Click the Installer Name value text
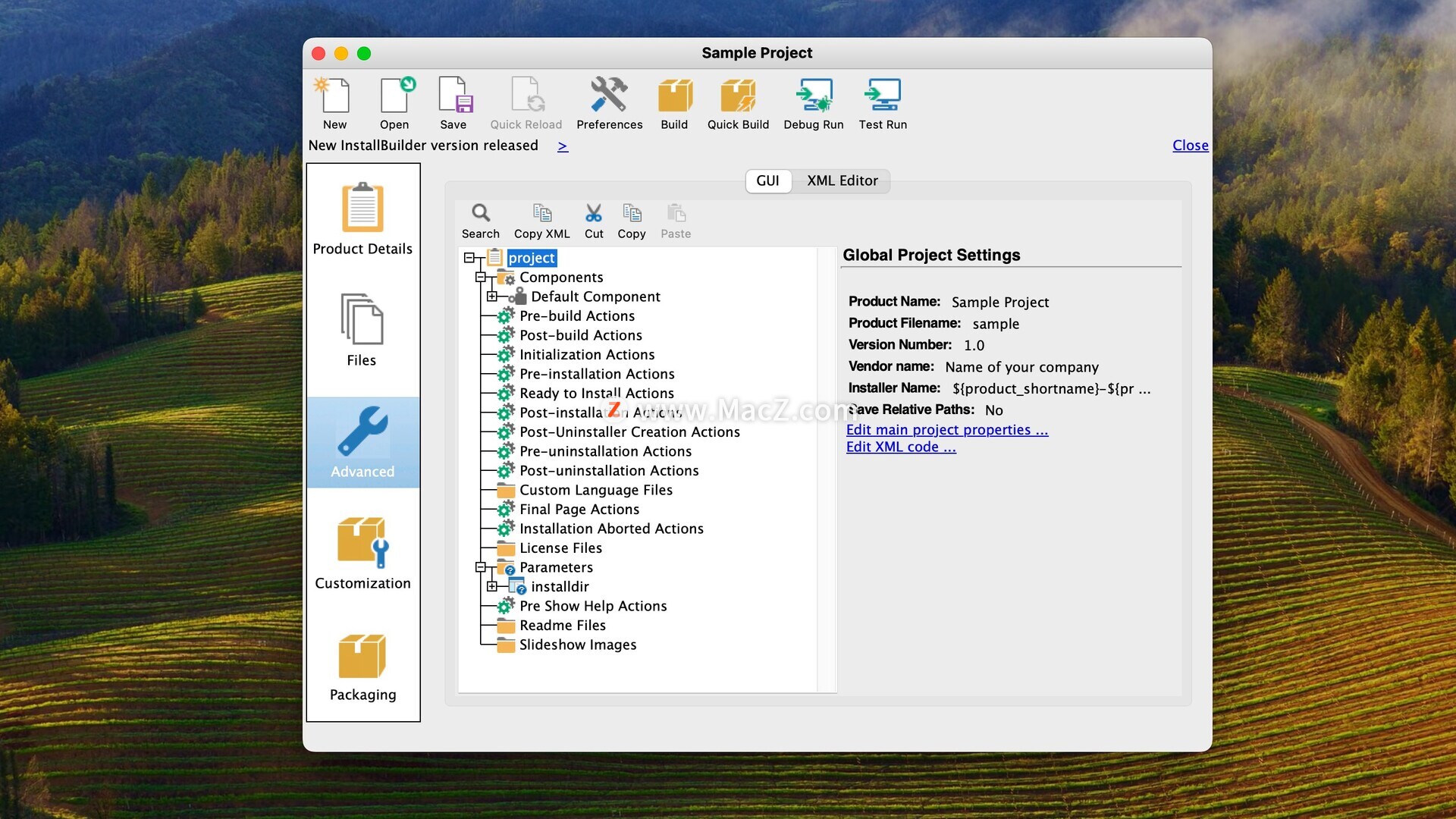This screenshot has height=819, width=1456. (x=1051, y=389)
